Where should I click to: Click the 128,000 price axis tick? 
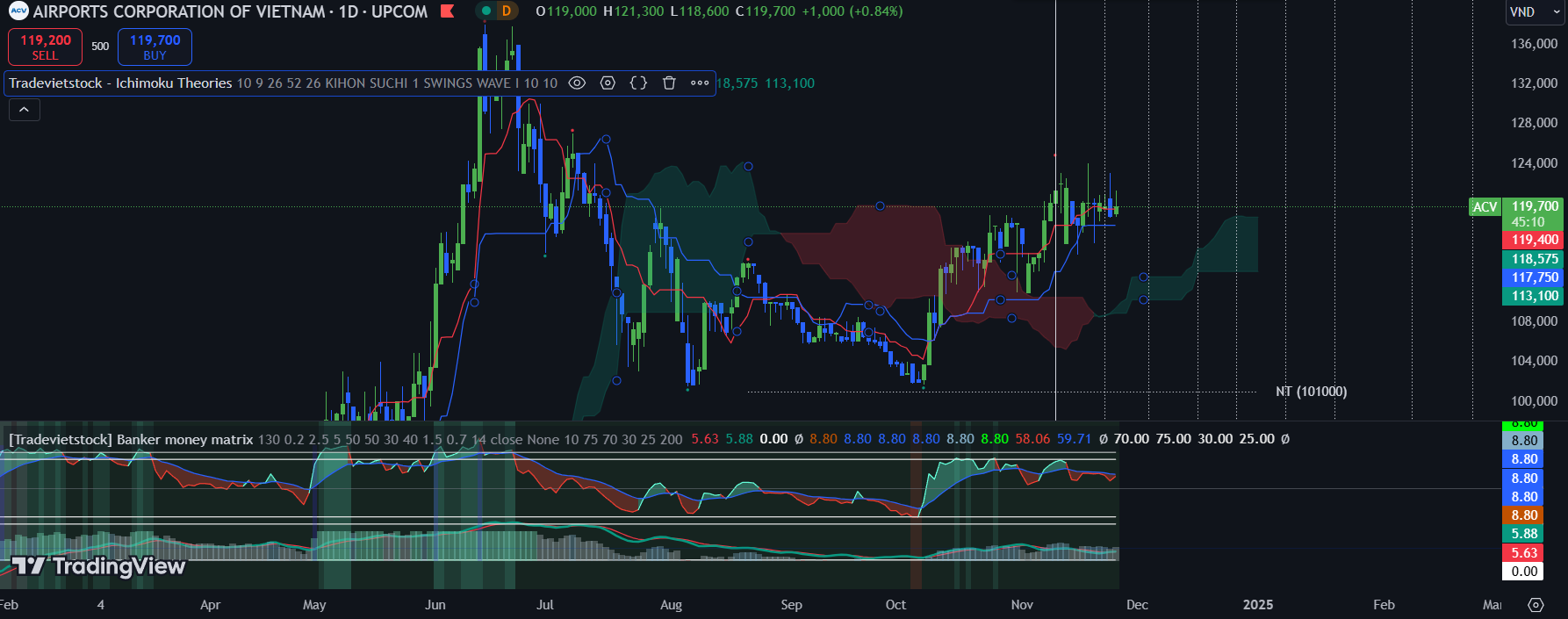(1534, 123)
